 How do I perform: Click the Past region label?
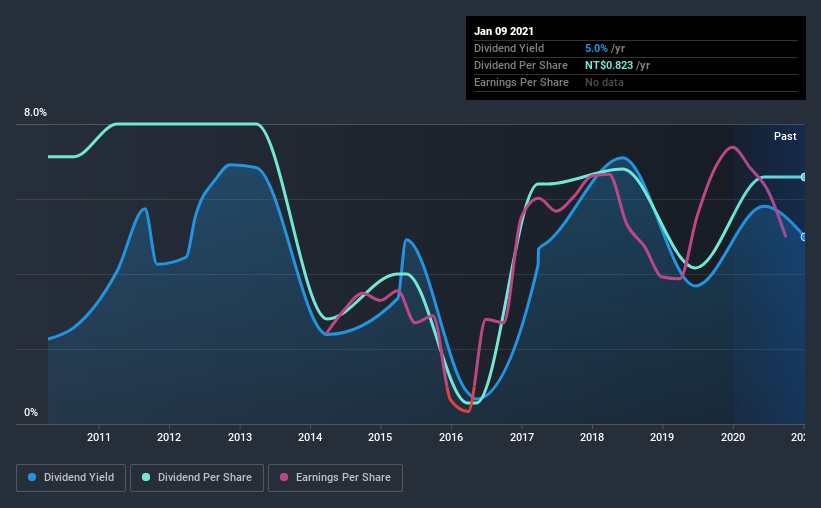coord(785,136)
